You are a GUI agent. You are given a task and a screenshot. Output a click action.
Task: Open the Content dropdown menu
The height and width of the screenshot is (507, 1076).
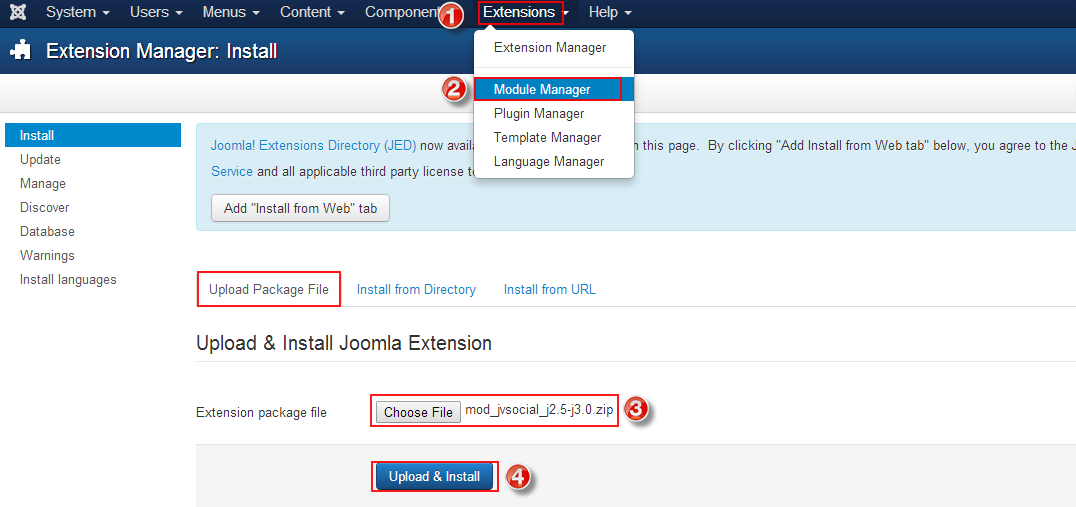312,12
